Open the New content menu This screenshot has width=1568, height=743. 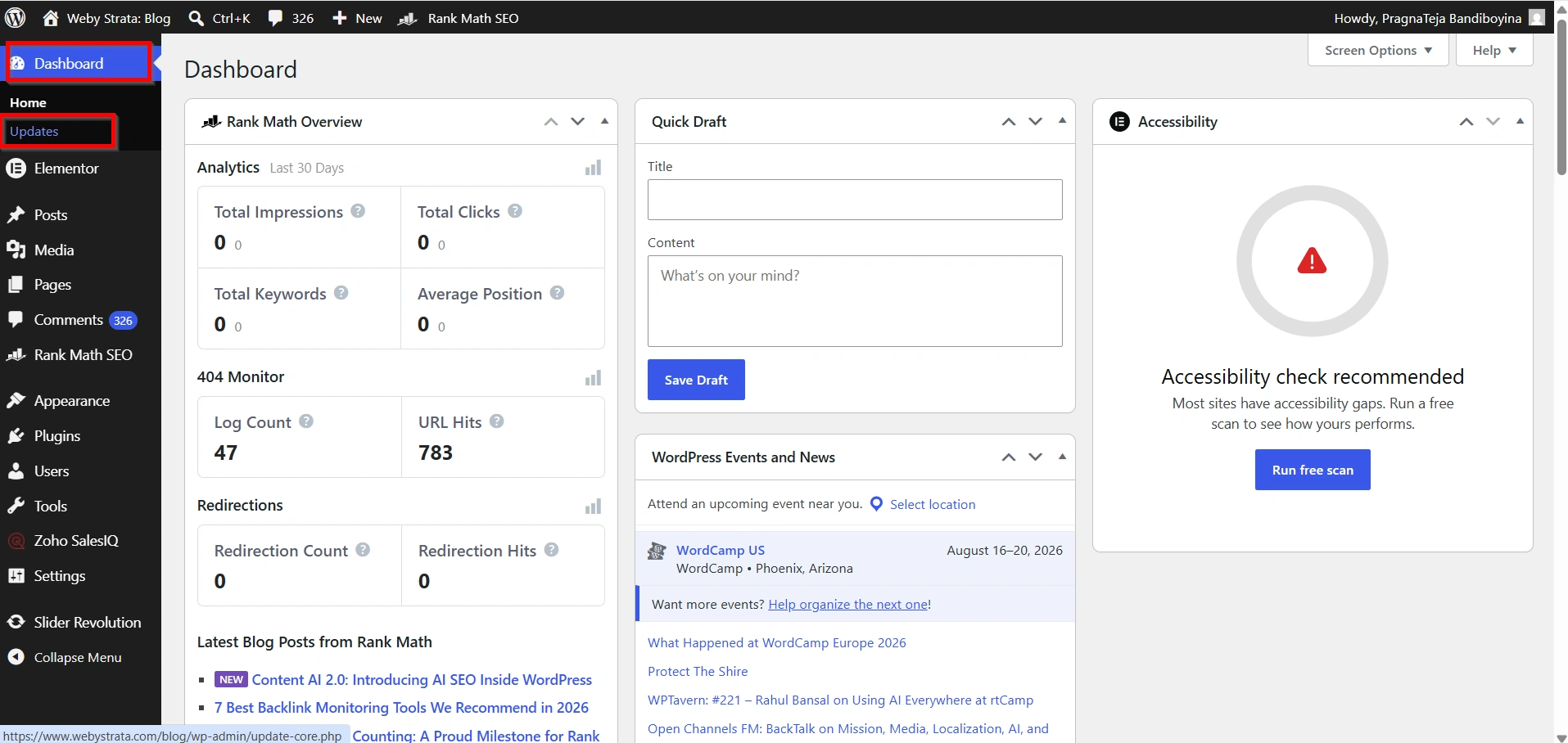357,18
